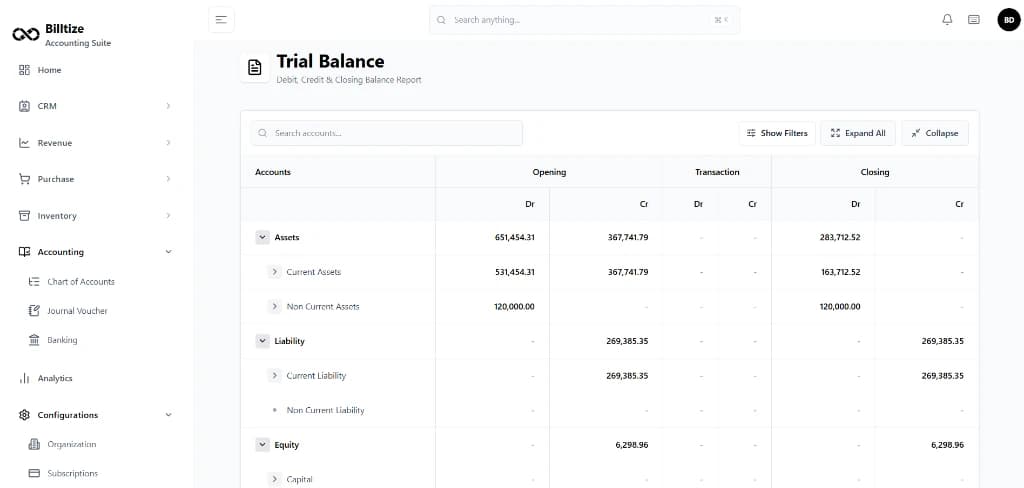Open the keyboard icon in header

[x=974, y=20]
